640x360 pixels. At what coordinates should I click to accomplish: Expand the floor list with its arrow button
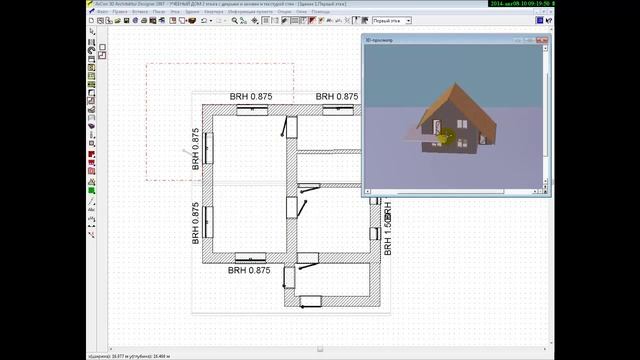[x=408, y=20]
